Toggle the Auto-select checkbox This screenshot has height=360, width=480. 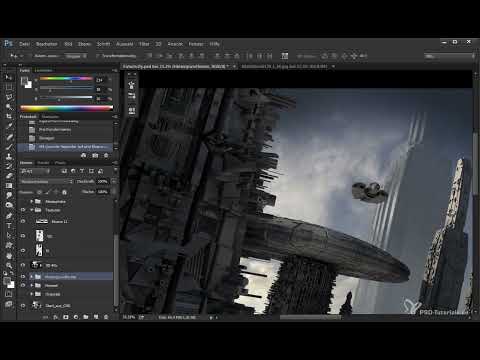(x=31, y=56)
